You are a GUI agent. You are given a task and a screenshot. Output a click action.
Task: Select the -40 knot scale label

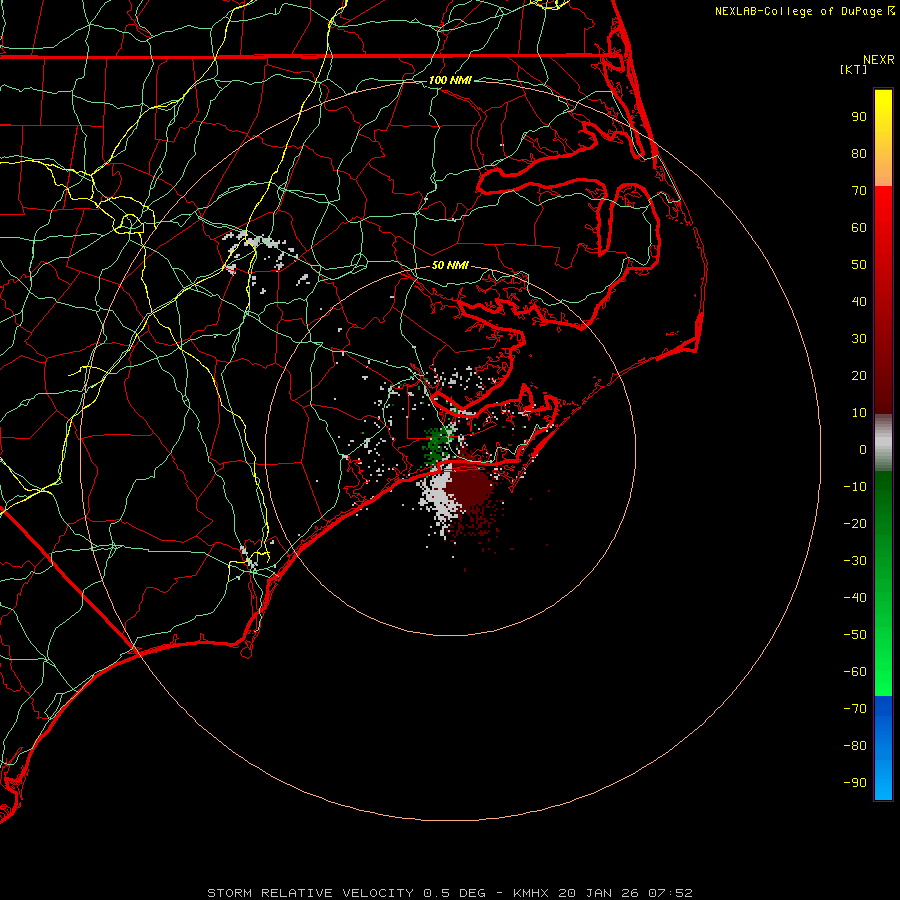855,598
